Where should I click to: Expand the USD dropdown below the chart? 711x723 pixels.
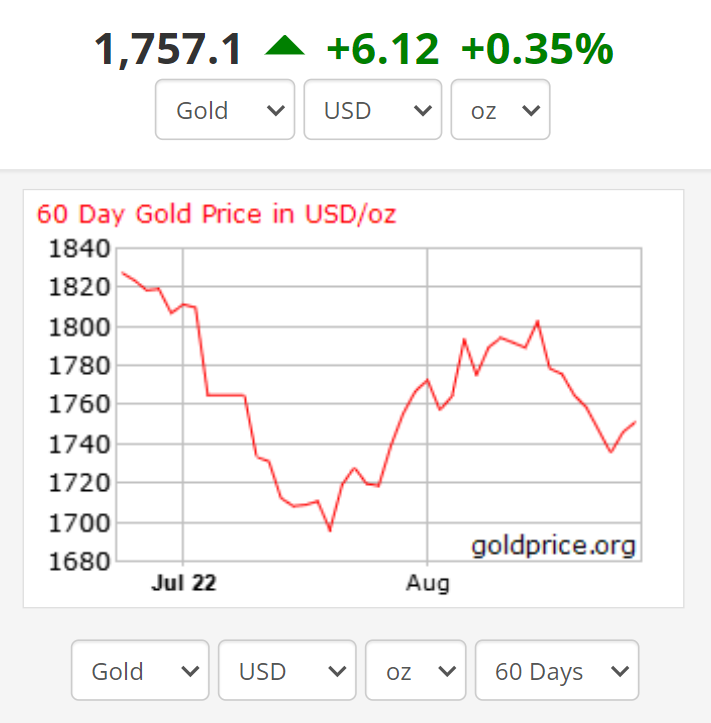(x=287, y=670)
